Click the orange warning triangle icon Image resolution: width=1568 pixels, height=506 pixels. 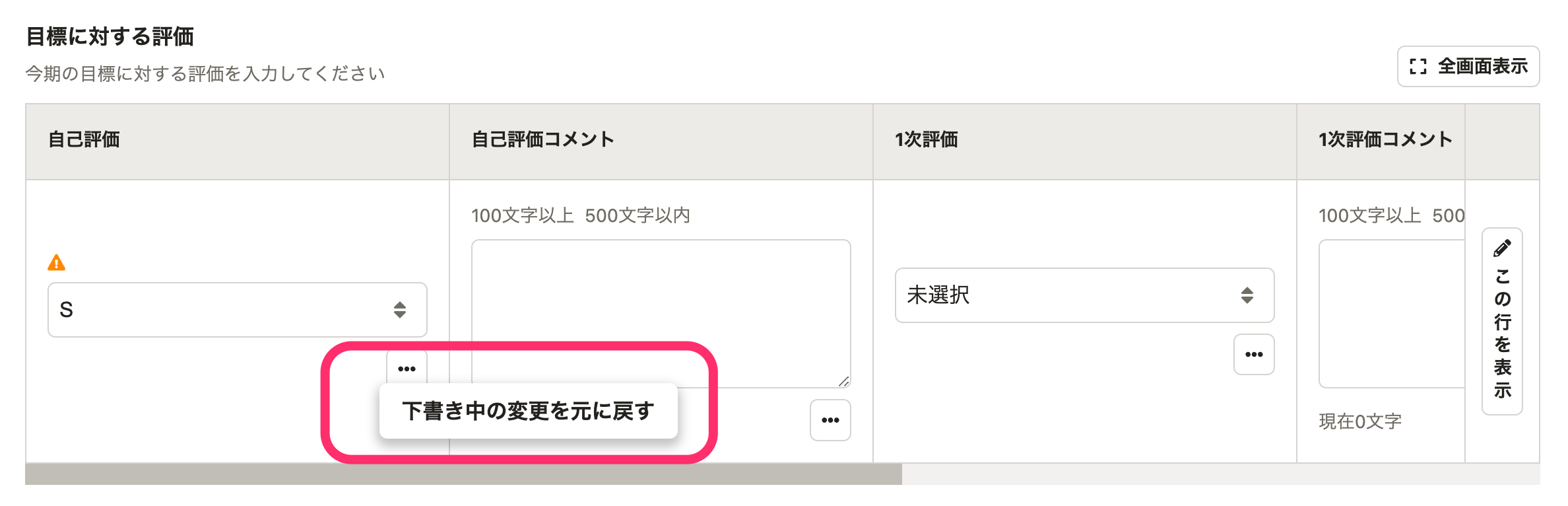click(x=57, y=263)
